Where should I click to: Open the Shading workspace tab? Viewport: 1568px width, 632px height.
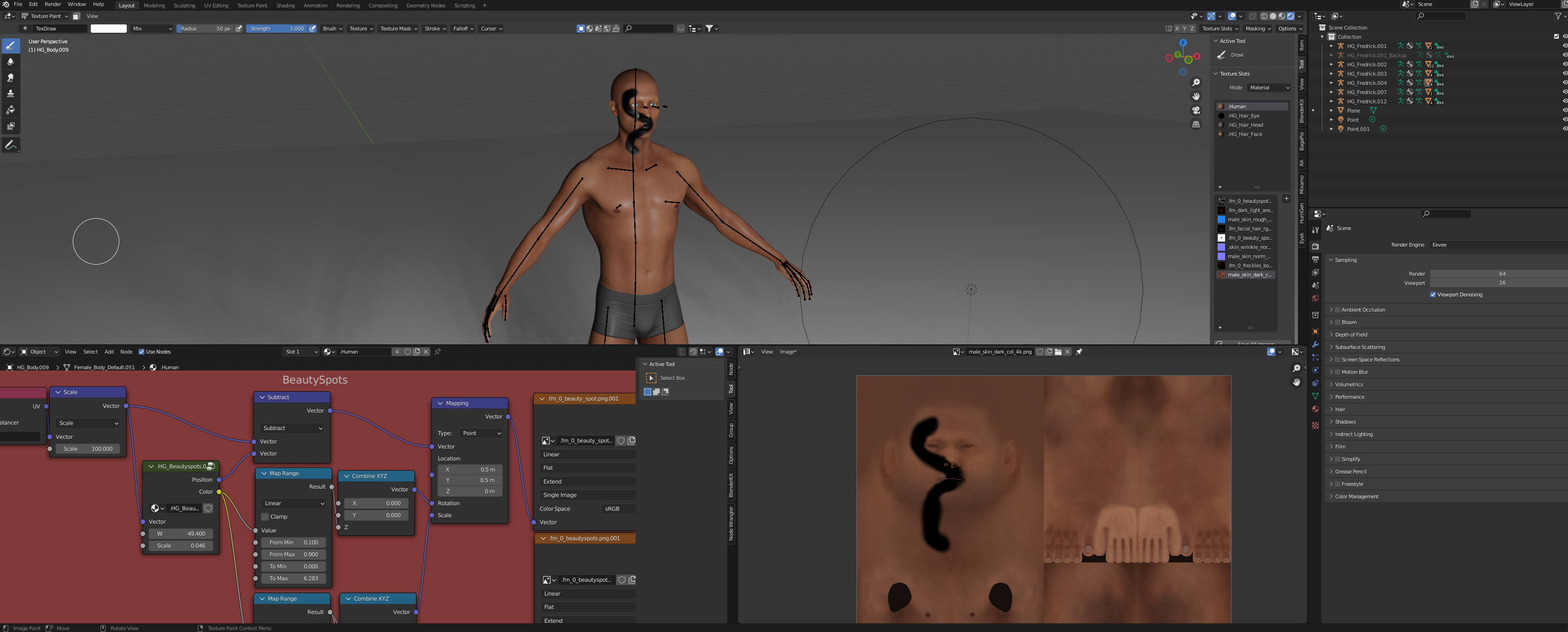click(x=285, y=6)
